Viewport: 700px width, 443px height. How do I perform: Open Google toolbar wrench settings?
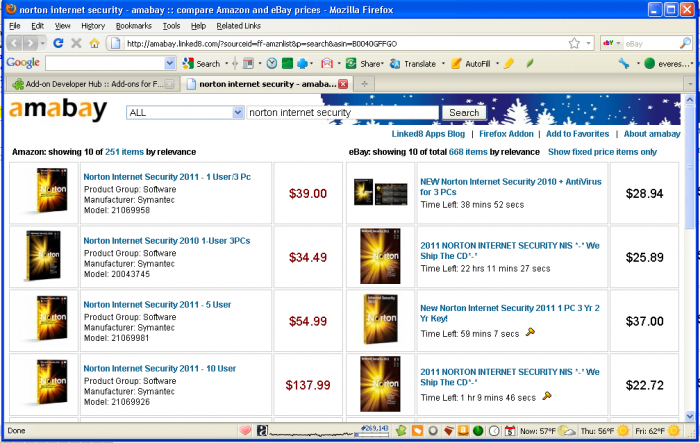coord(624,64)
